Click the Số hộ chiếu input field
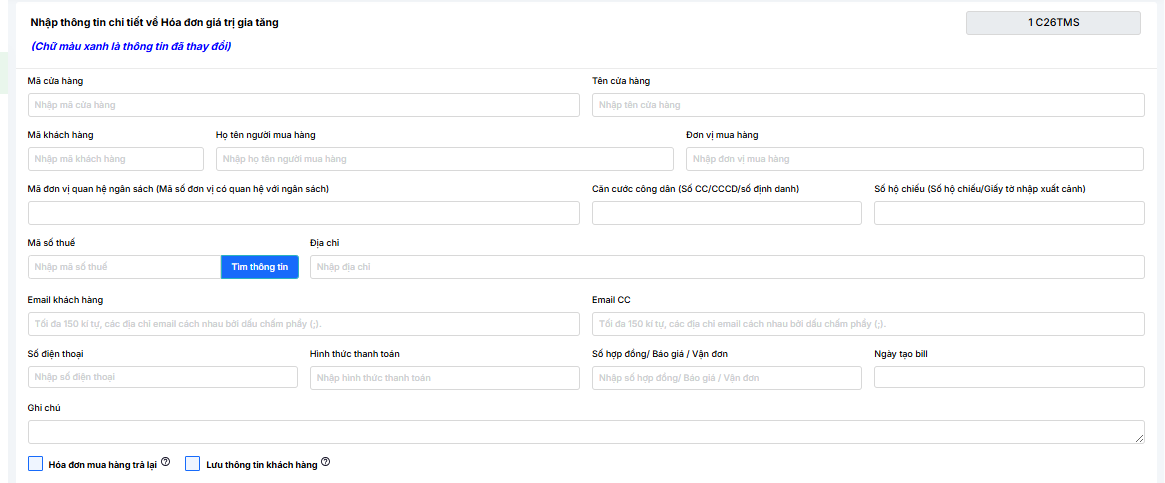Viewport: 1165px width, 483px height. pos(1009,213)
